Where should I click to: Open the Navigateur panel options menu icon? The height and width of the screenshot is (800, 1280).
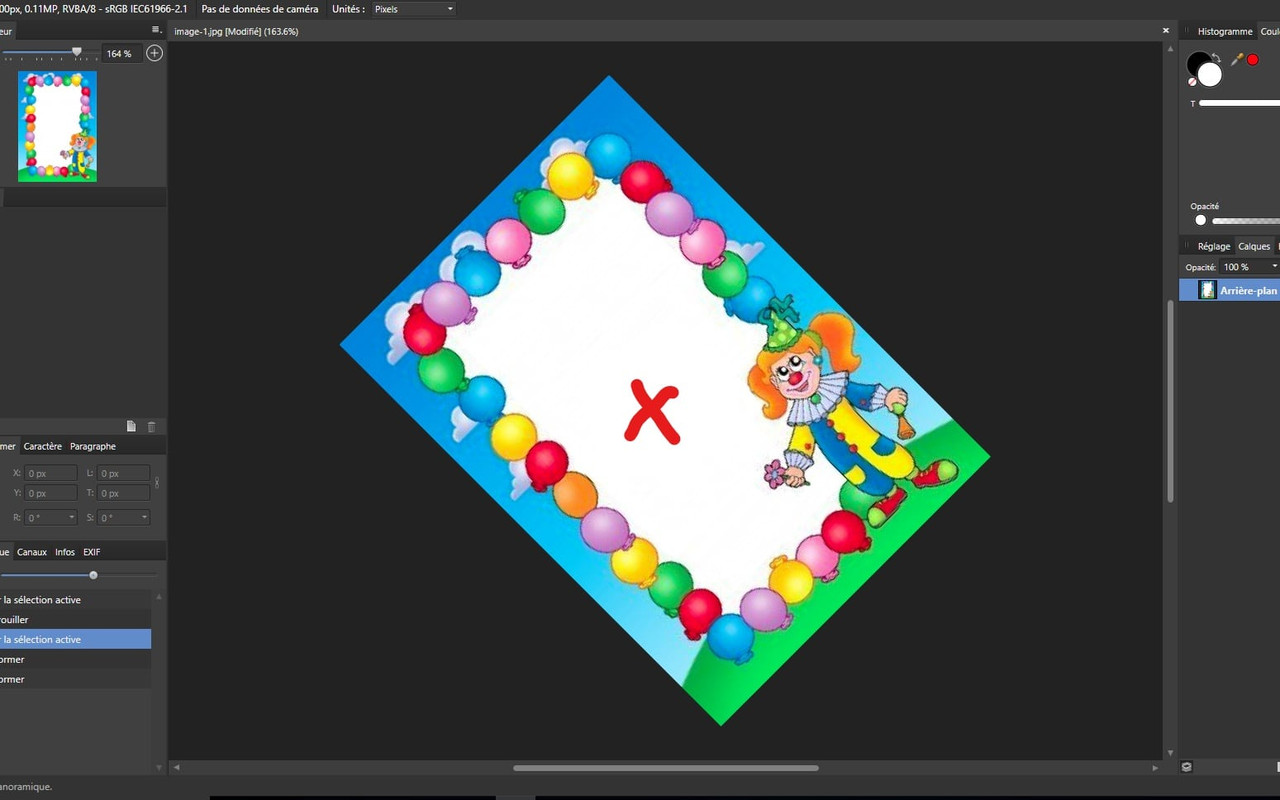[156, 30]
